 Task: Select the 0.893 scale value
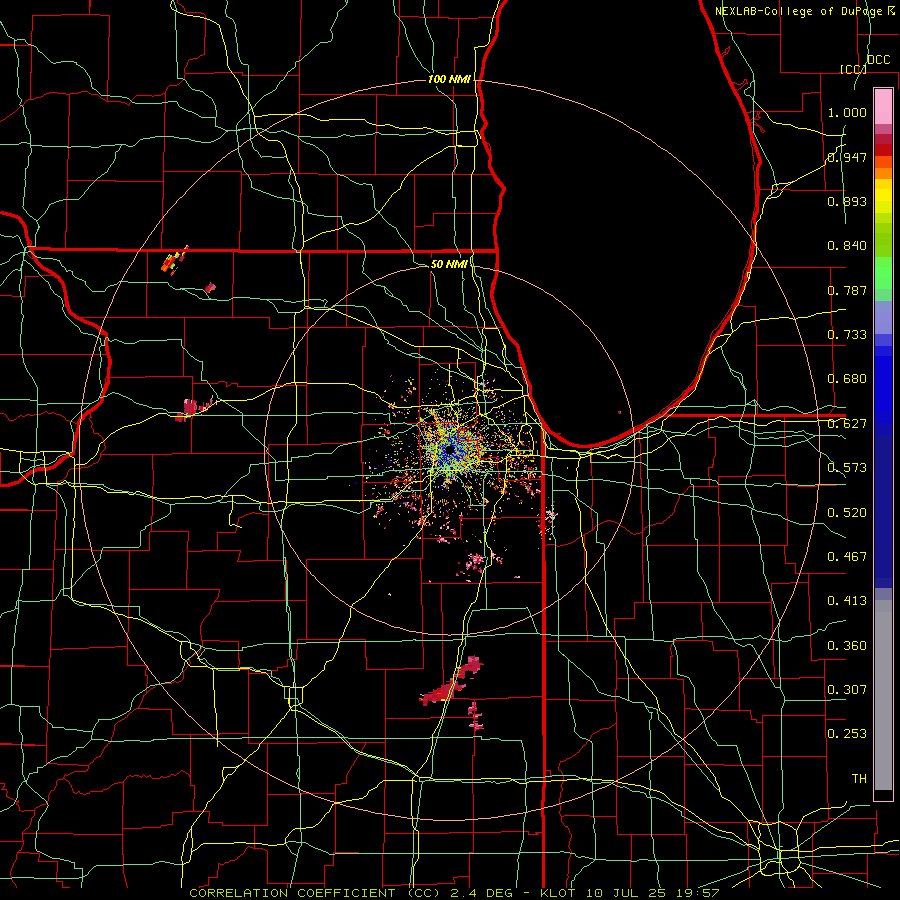pos(847,201)
